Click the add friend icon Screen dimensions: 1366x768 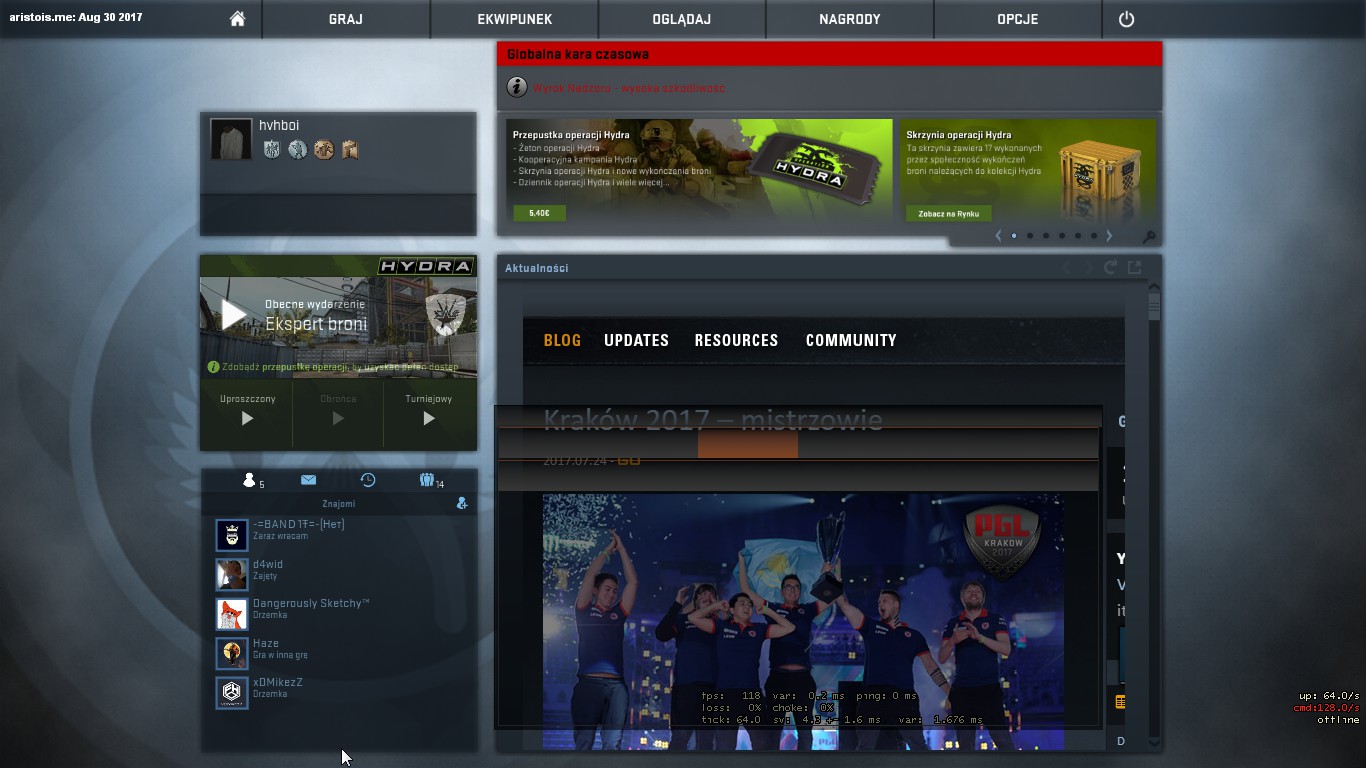tap(462, 503)
